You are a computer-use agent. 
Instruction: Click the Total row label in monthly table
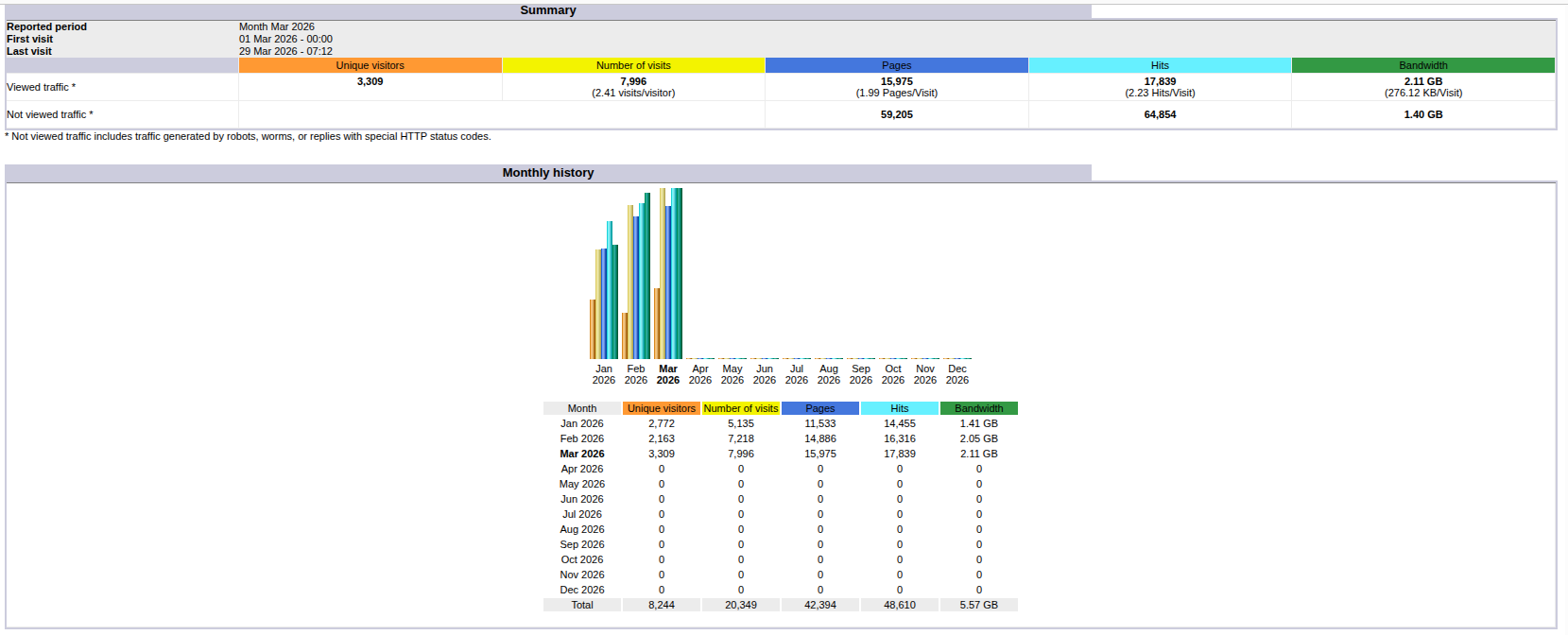(x=581, y=605)
